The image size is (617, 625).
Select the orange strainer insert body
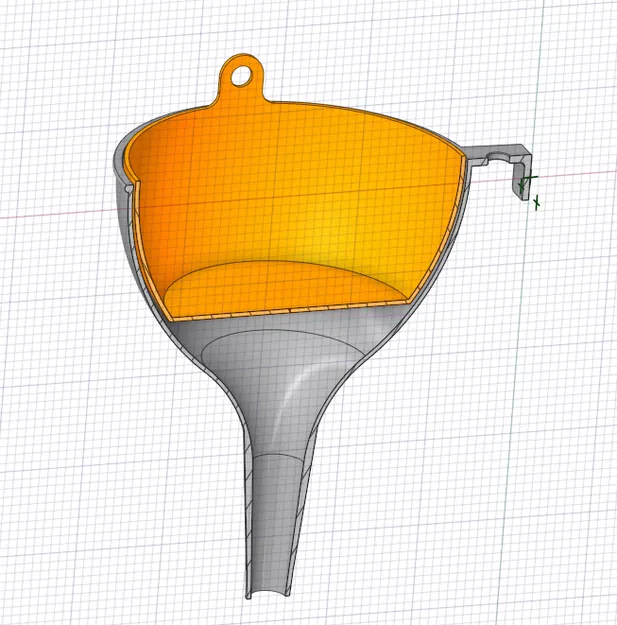click(295, 187)
